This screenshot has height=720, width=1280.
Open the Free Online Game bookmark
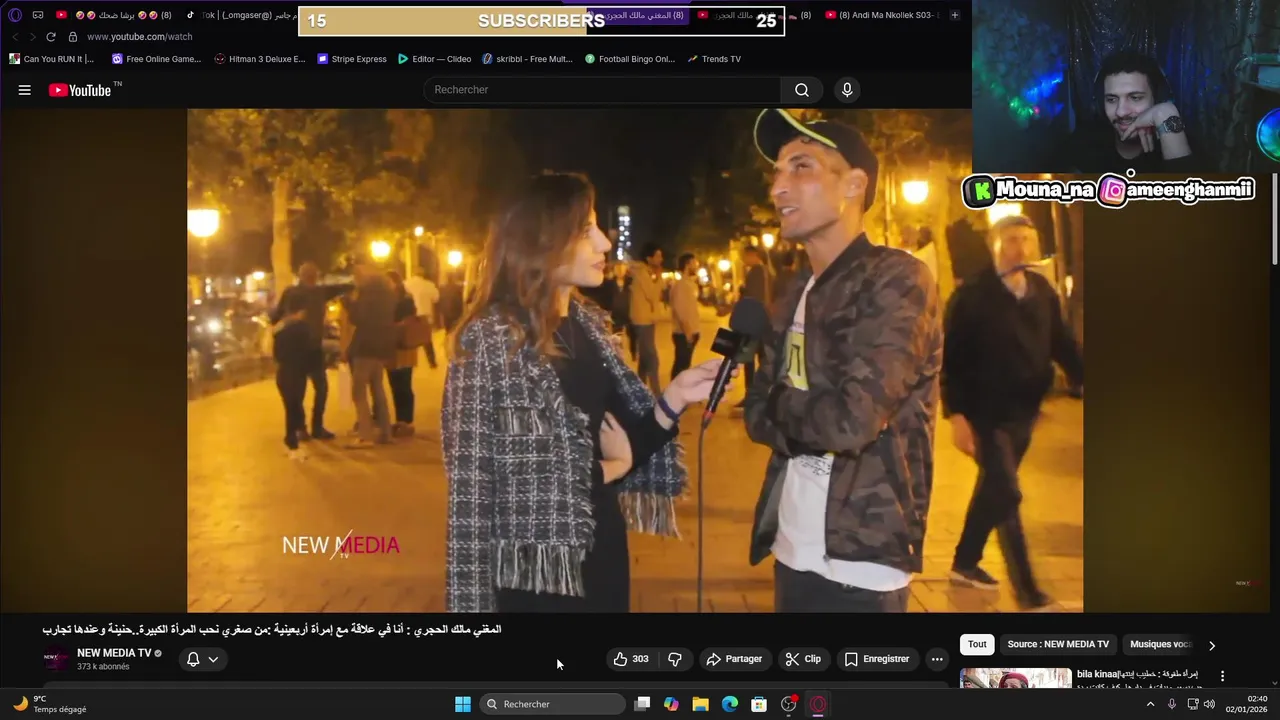156,59
